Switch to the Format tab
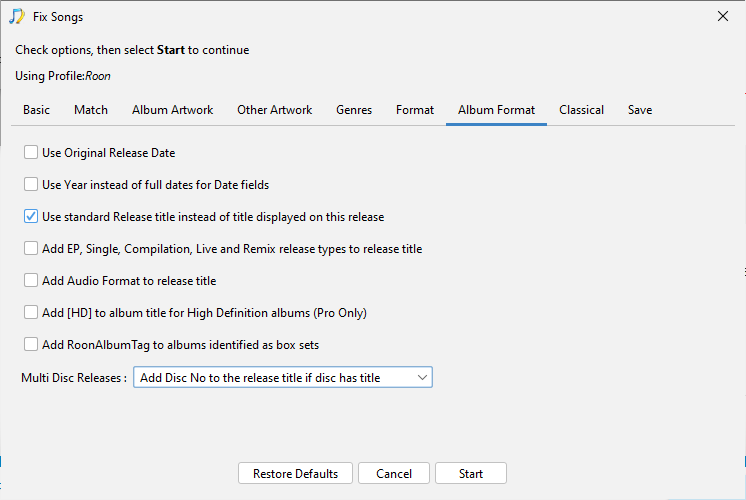Screen dimensions: 746x500 point(415,110)
